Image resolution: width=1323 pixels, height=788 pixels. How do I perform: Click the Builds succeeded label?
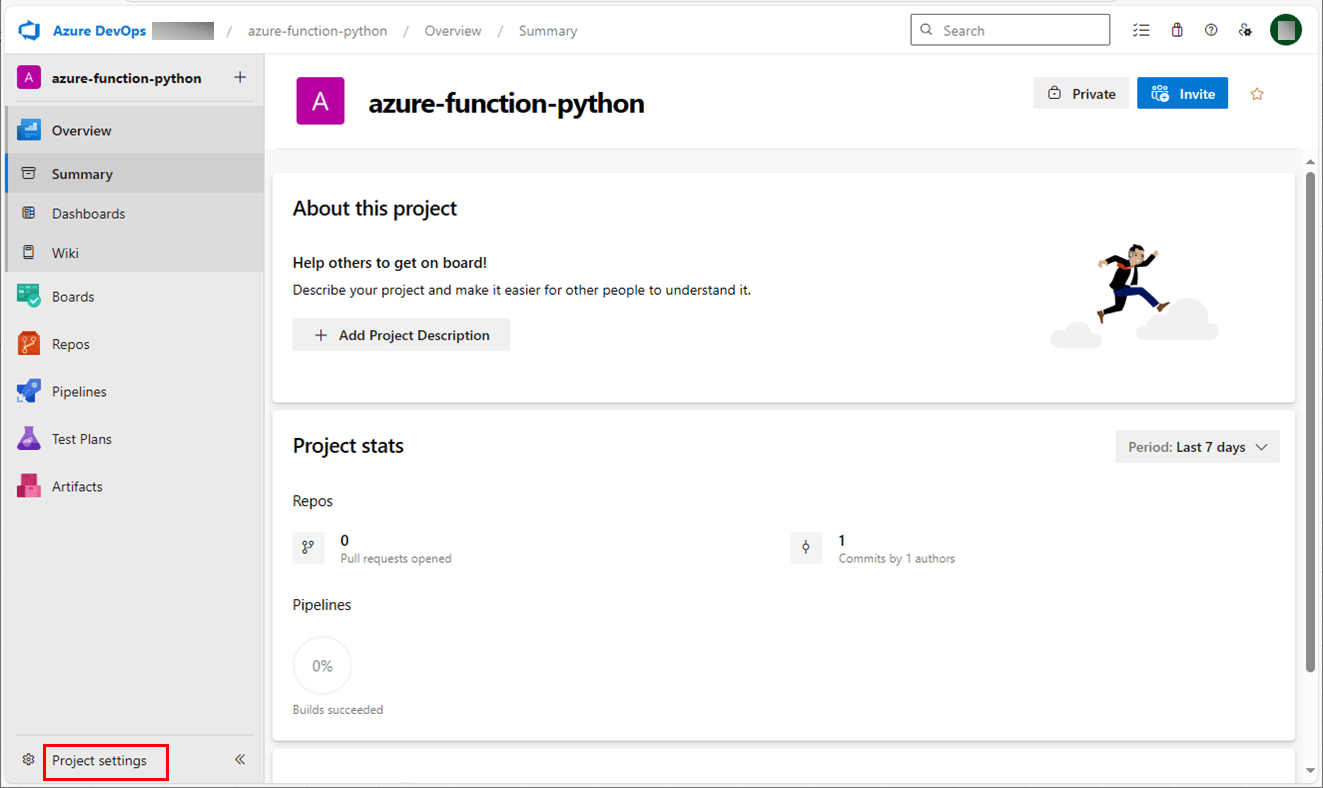[x=338, y=710]
